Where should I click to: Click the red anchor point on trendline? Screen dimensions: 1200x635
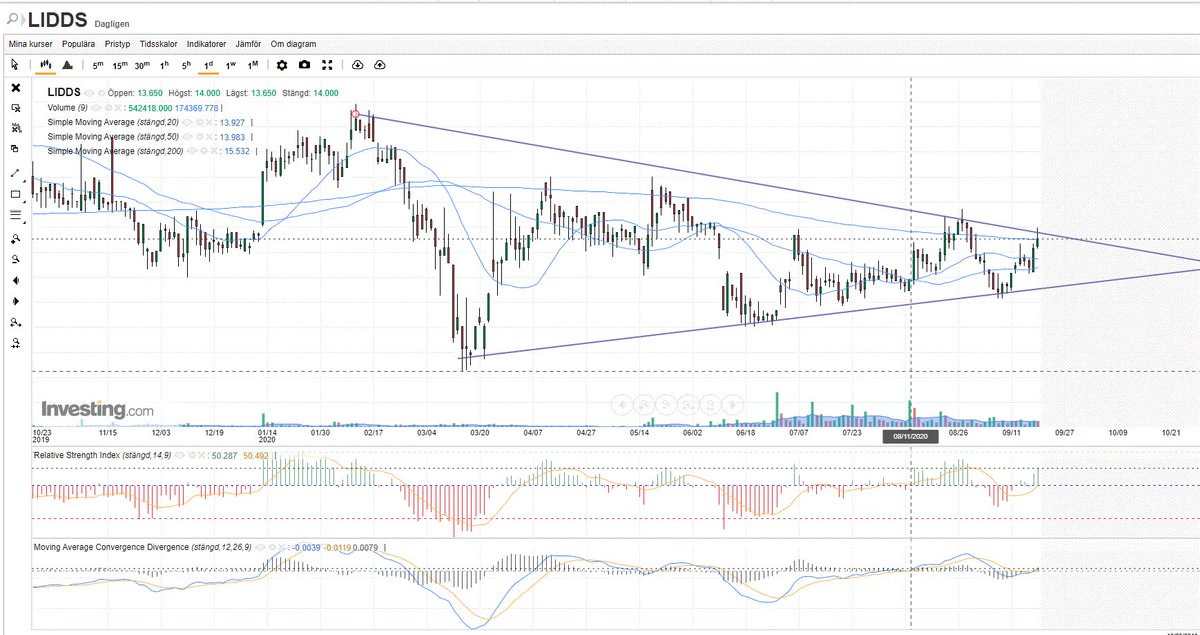click(356, 114)
